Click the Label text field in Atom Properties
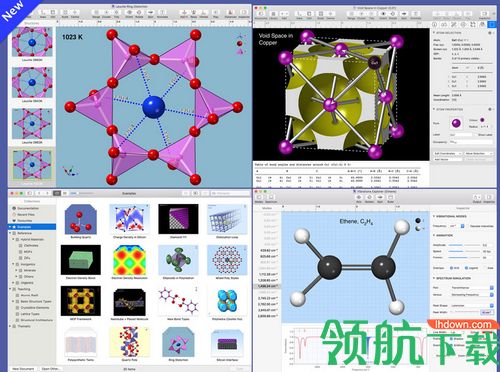 [x=461, y=135]
